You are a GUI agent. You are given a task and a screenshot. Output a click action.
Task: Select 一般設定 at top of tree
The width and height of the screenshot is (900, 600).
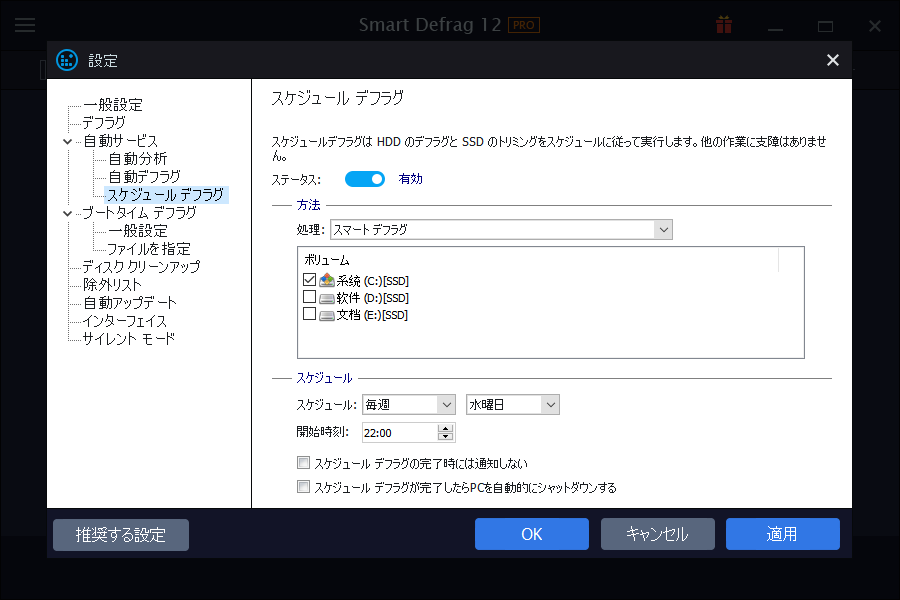pyautogui.click(x=112, y=105)
